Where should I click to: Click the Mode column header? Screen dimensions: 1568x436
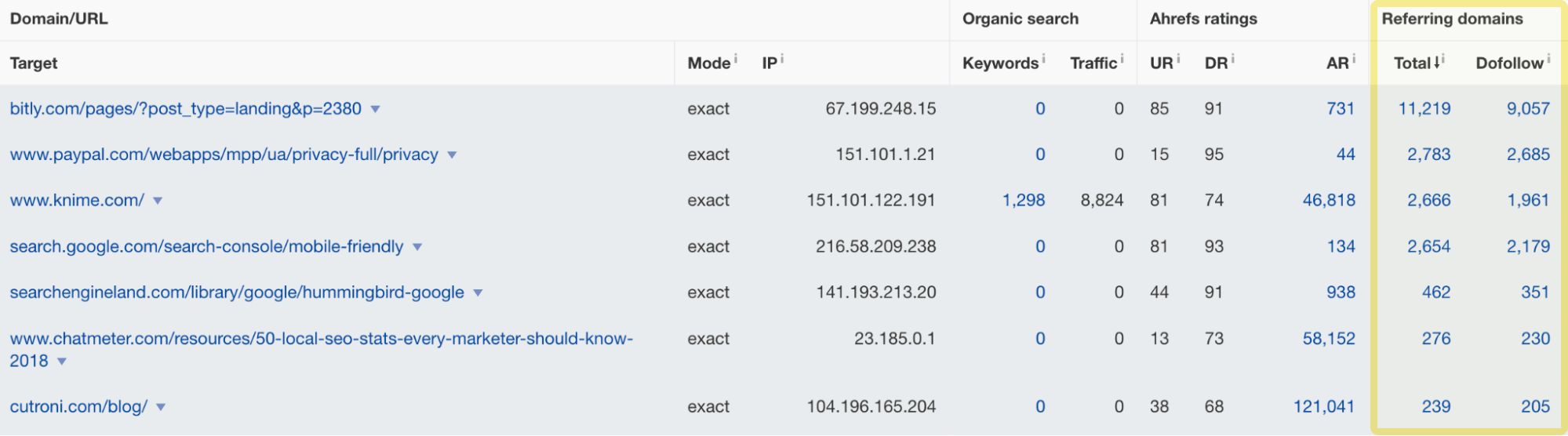pos(709,64)
